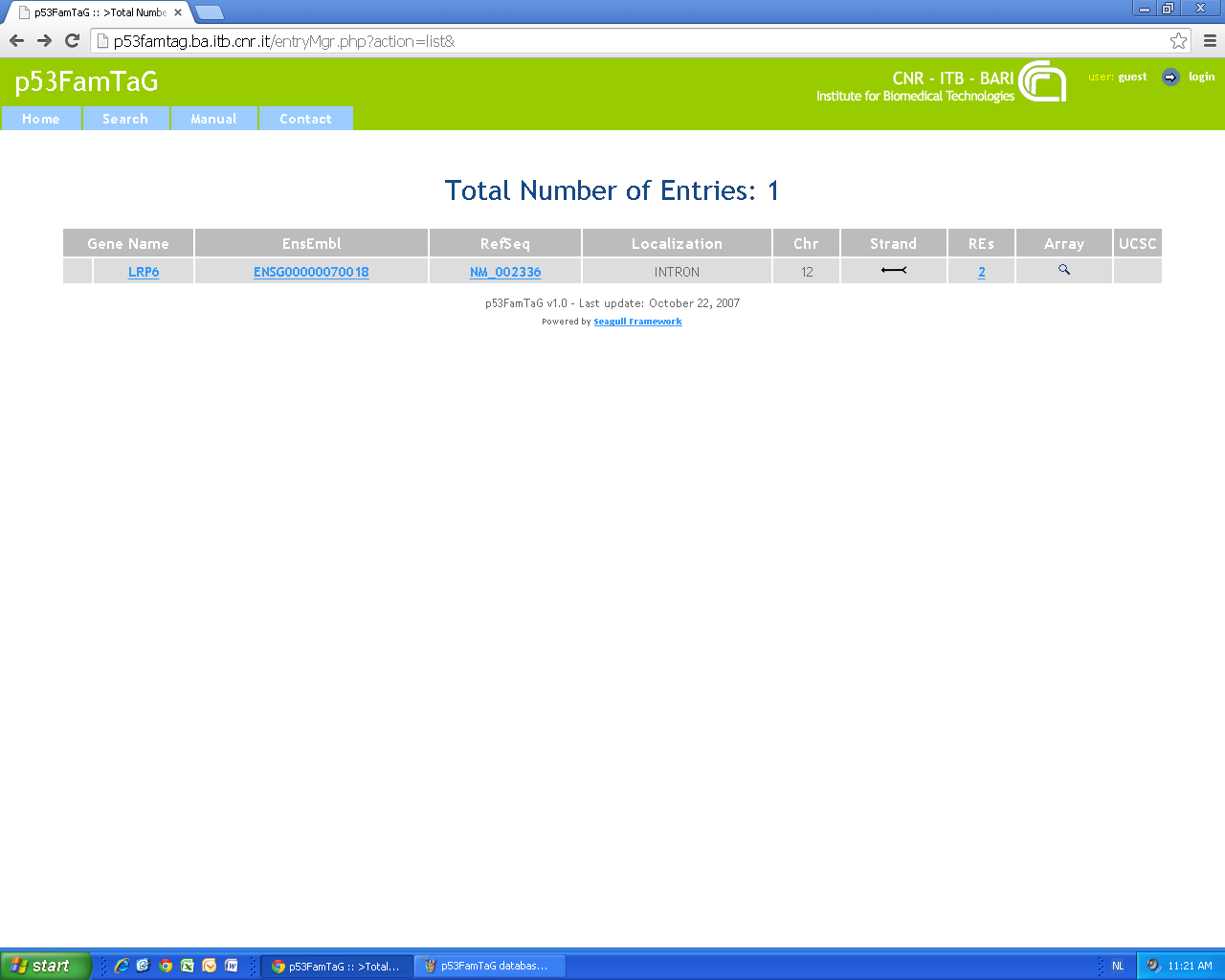Open Word from the quick launch bar
1225x980 pixels.
[232, 966]
